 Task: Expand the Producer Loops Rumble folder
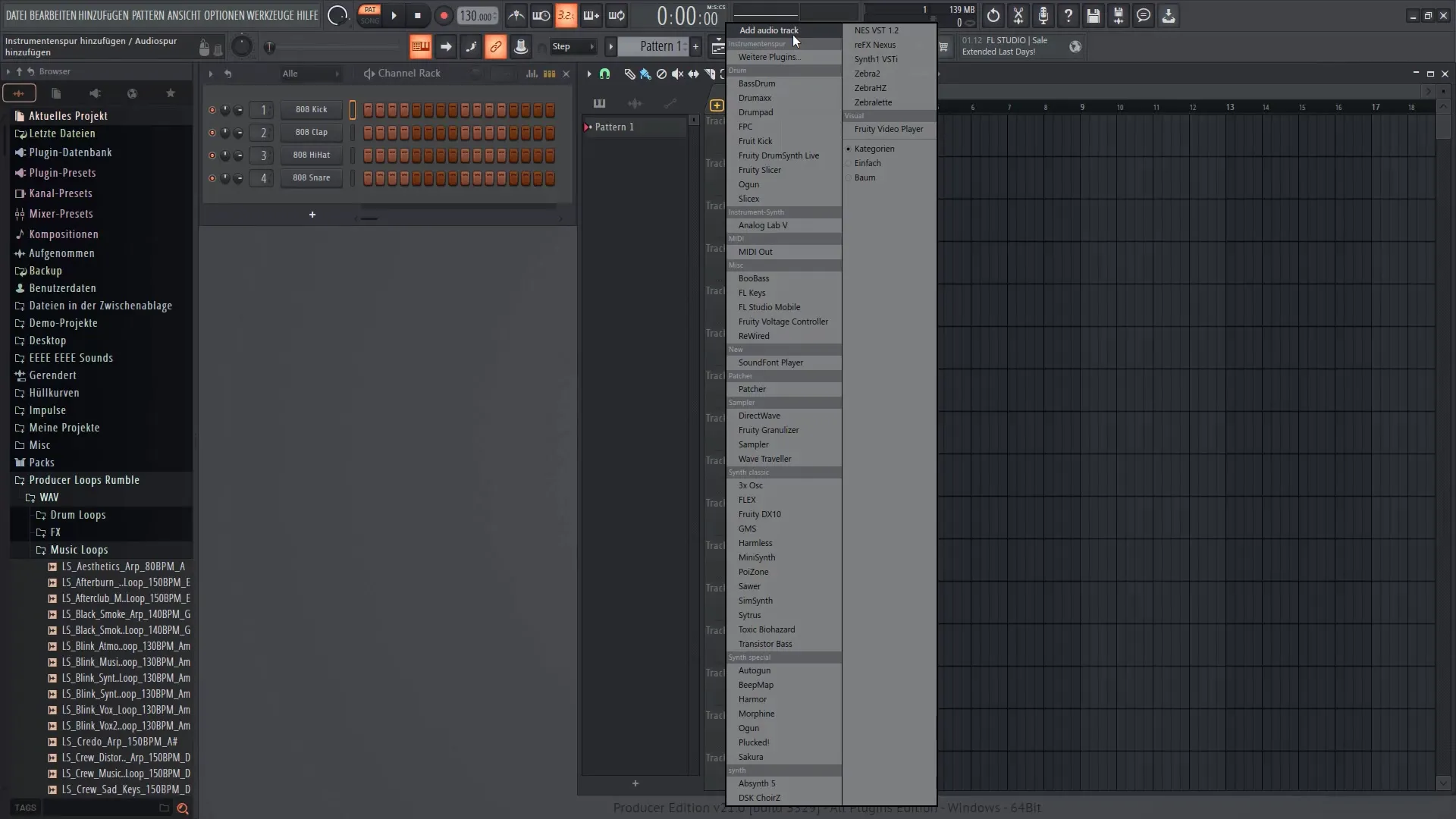coord(84,480)
